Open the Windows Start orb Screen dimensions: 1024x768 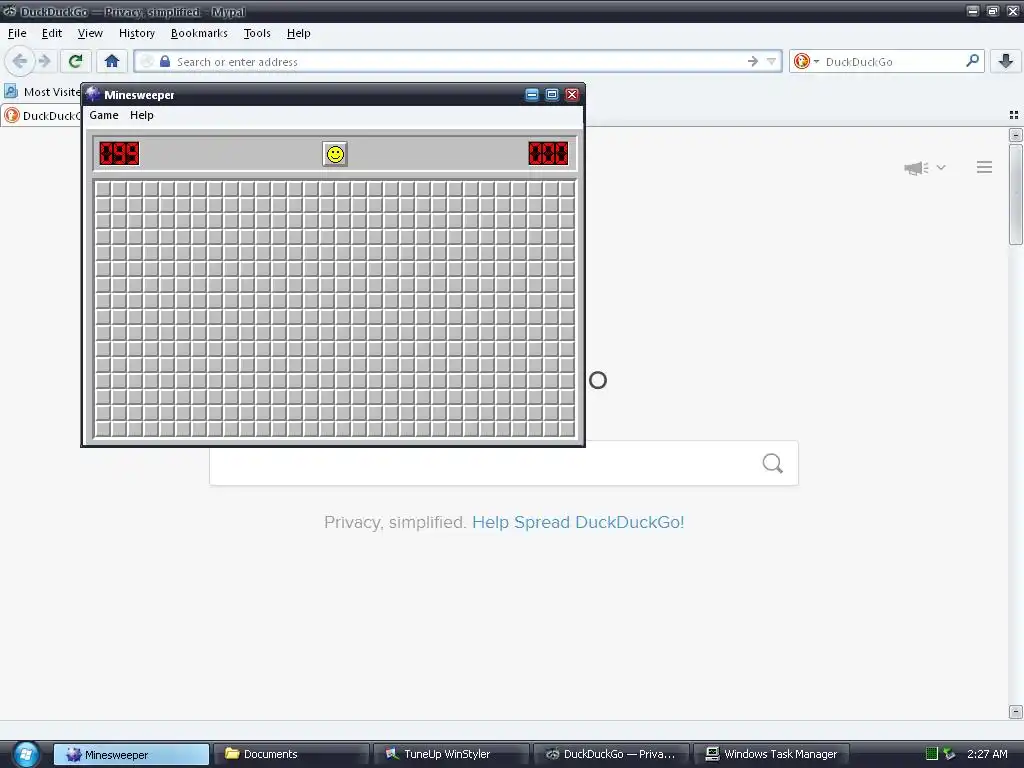26,754
